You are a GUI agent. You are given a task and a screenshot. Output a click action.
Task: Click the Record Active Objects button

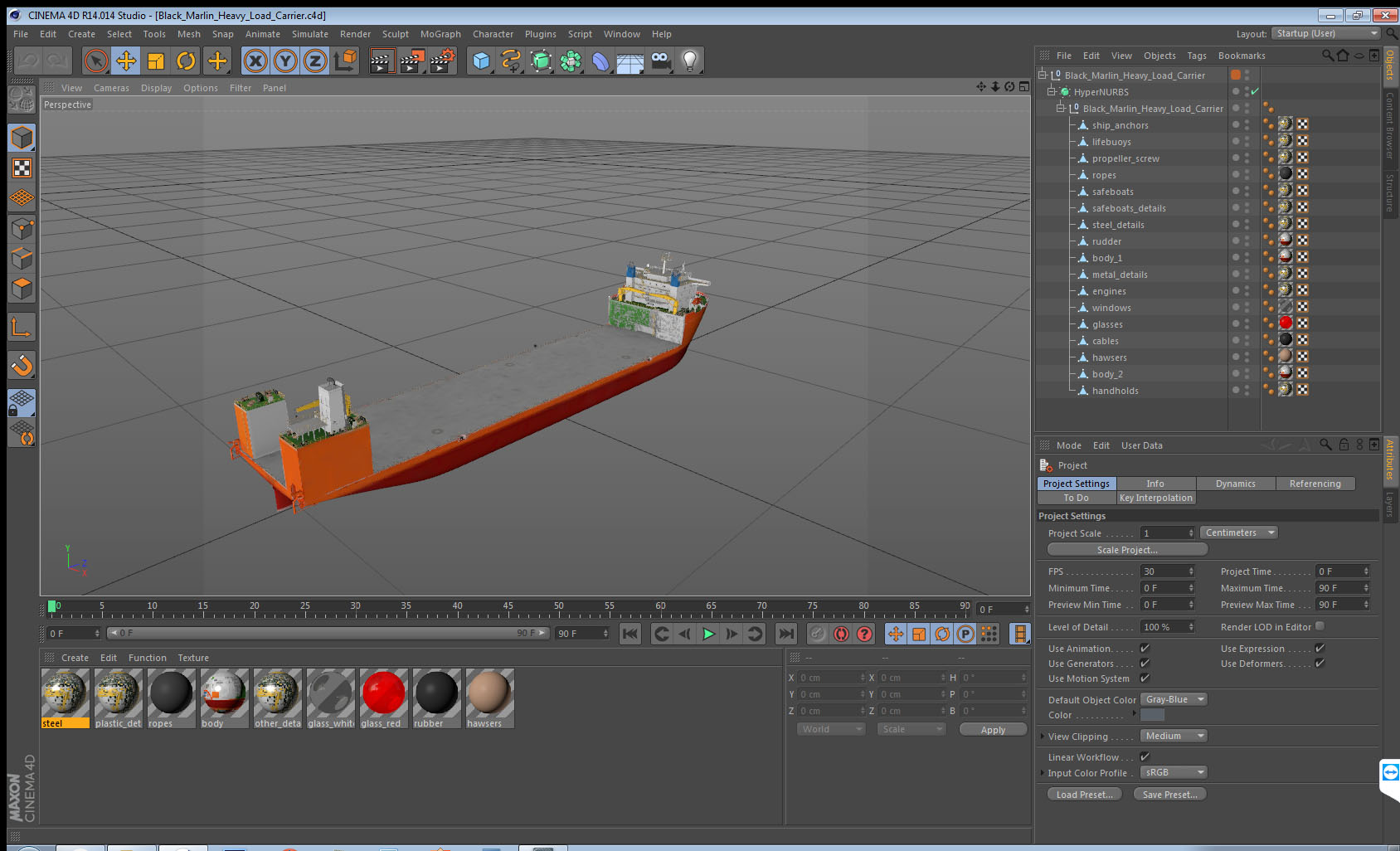tap(818, 634)
